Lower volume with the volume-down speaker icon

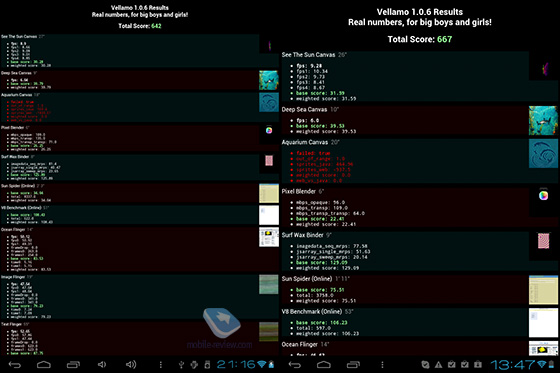[x=102, y=364]
